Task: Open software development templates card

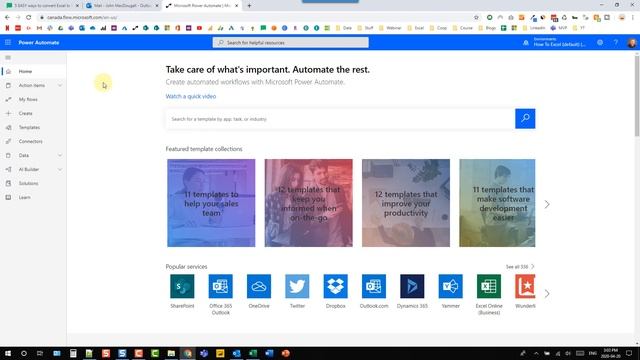Action: [497, 203]
